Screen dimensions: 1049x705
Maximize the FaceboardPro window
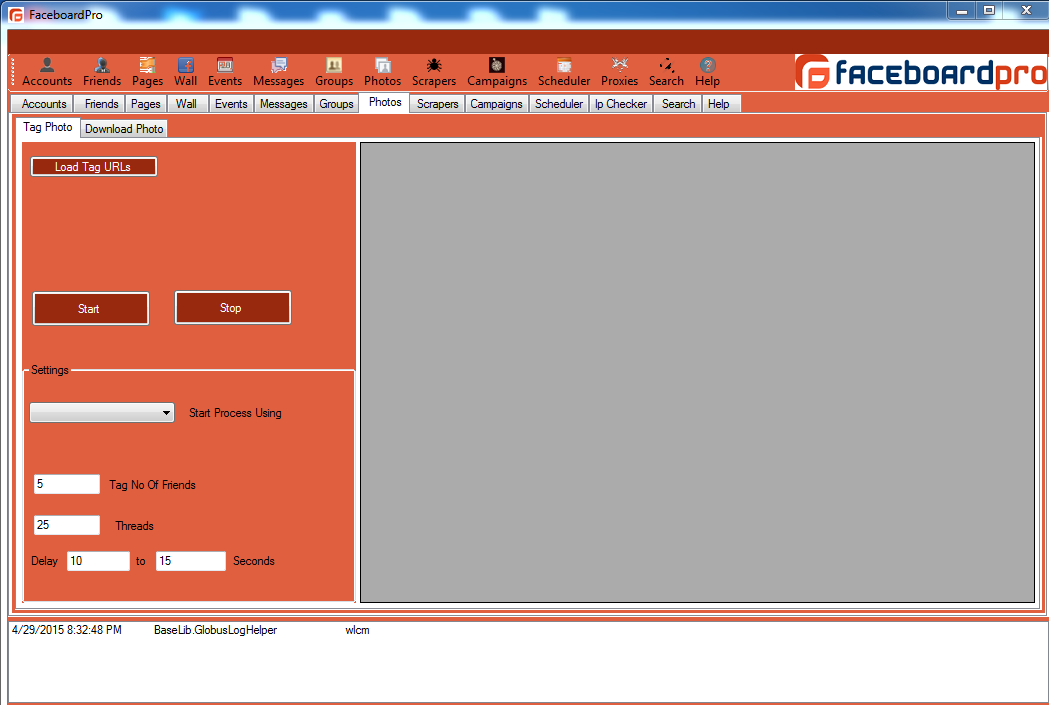click(x=989, y=11)
